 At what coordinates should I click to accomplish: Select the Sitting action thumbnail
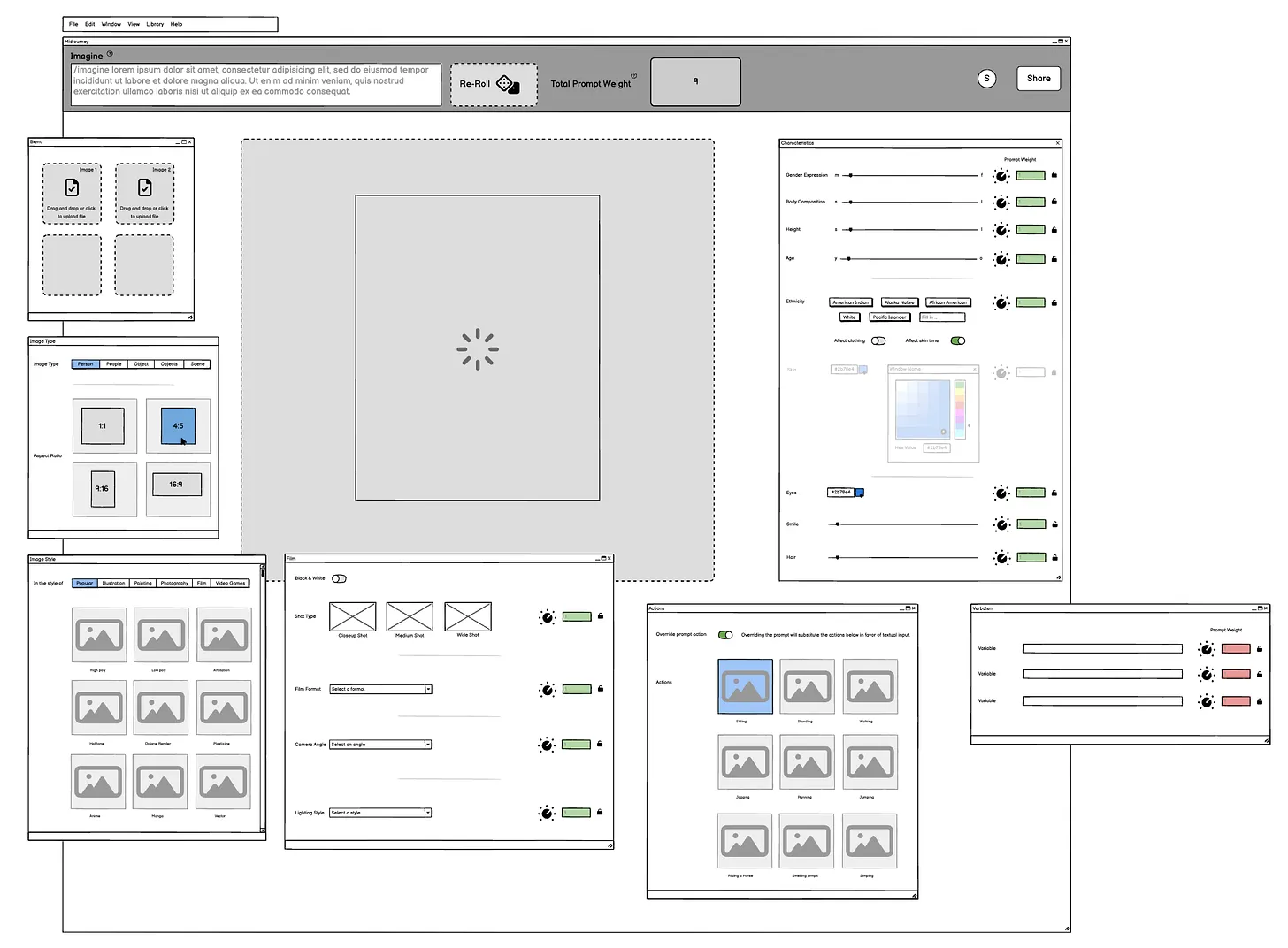click(745, 686)
